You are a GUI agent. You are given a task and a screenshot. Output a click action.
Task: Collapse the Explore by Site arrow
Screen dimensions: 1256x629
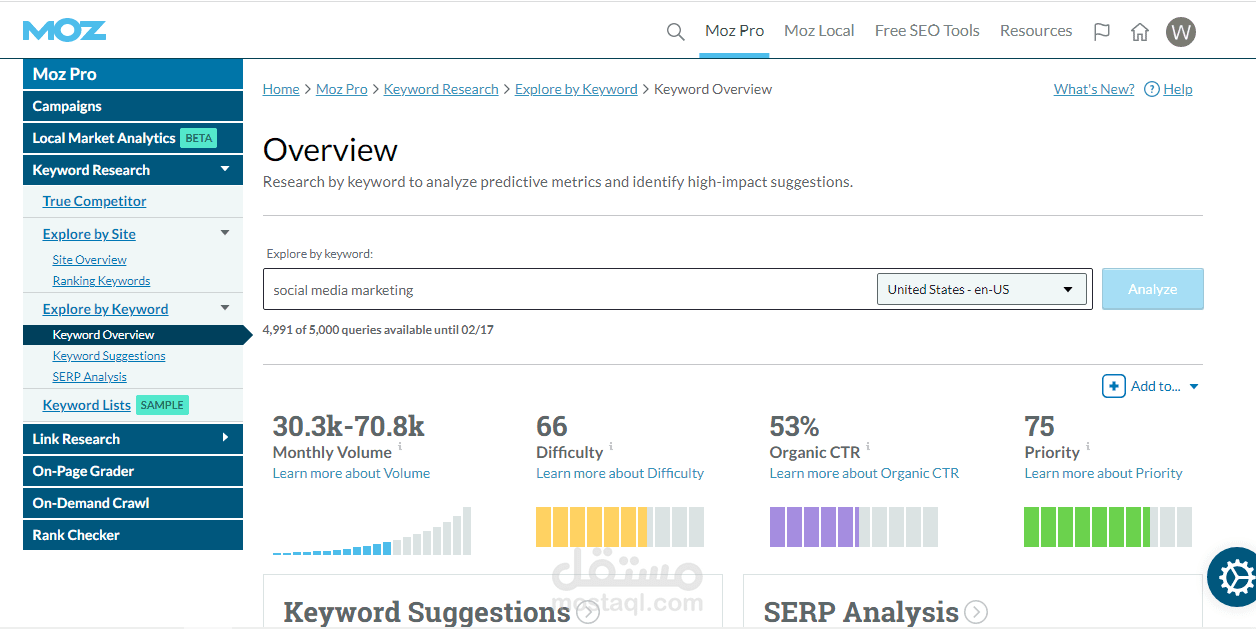[x=225, y=233]
